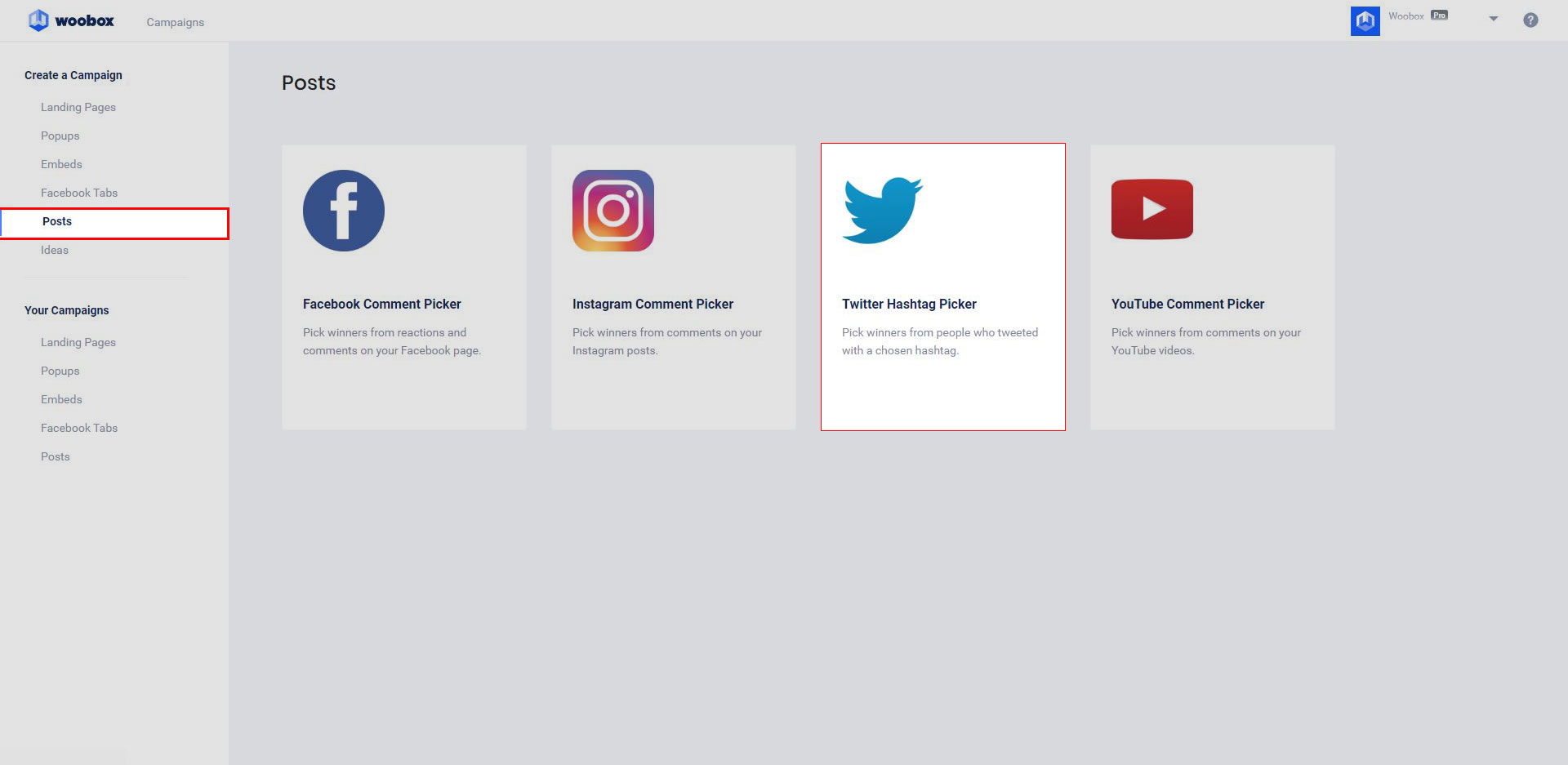Click the Pro badge next to Woobox

pyautogui.click(x=1439, y=16)
